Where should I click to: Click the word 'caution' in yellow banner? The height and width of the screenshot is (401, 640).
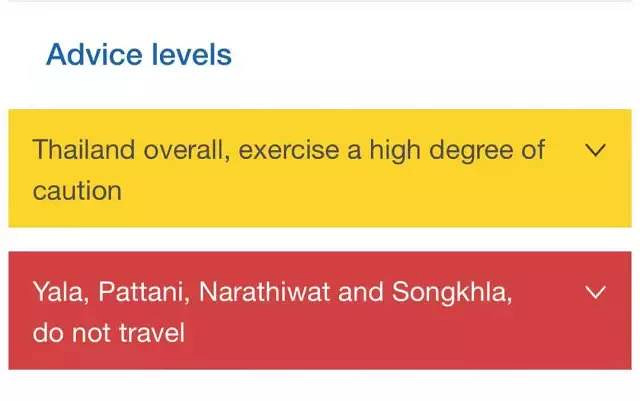(x=77, y=190)
